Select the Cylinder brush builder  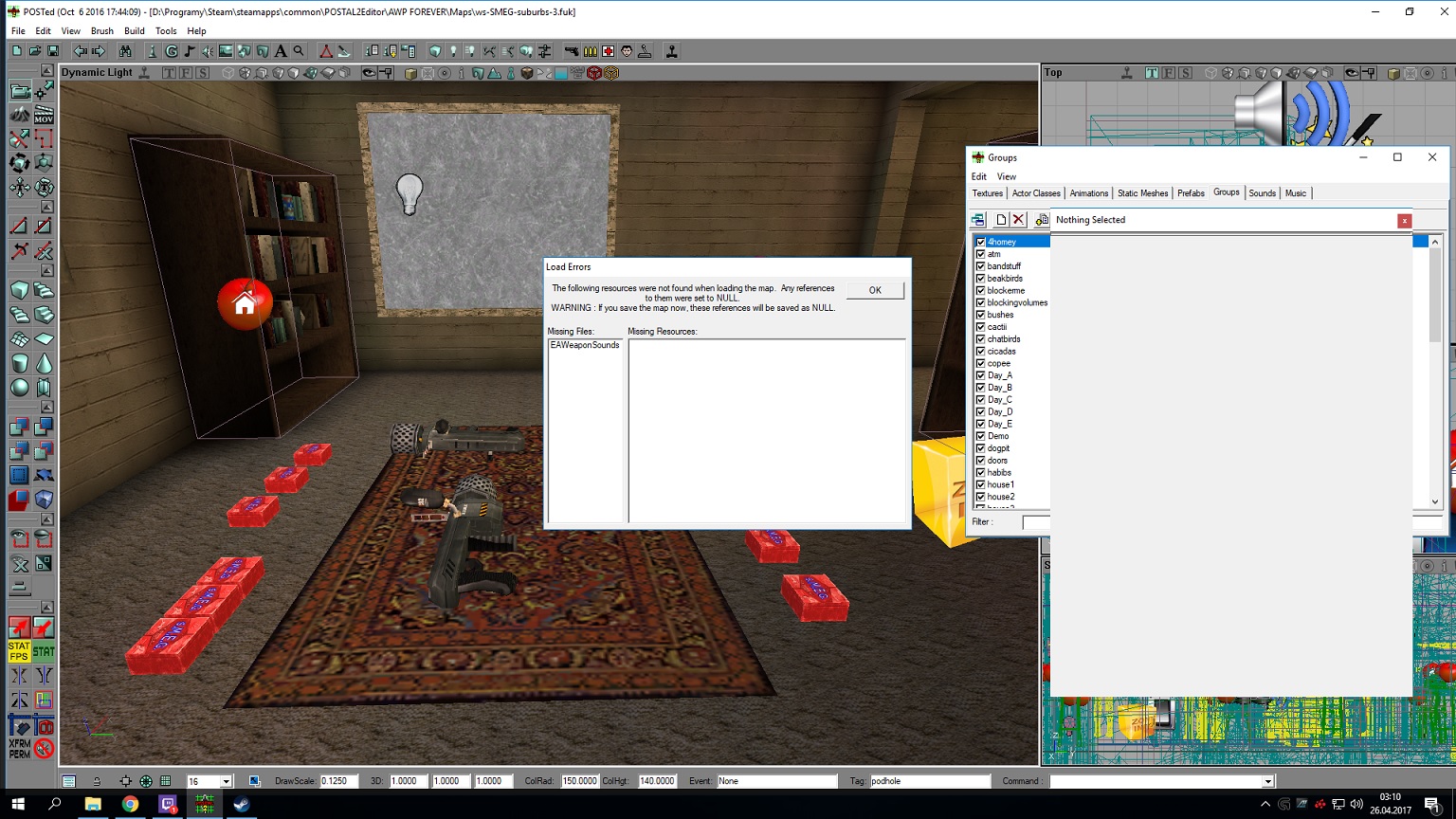20,363
